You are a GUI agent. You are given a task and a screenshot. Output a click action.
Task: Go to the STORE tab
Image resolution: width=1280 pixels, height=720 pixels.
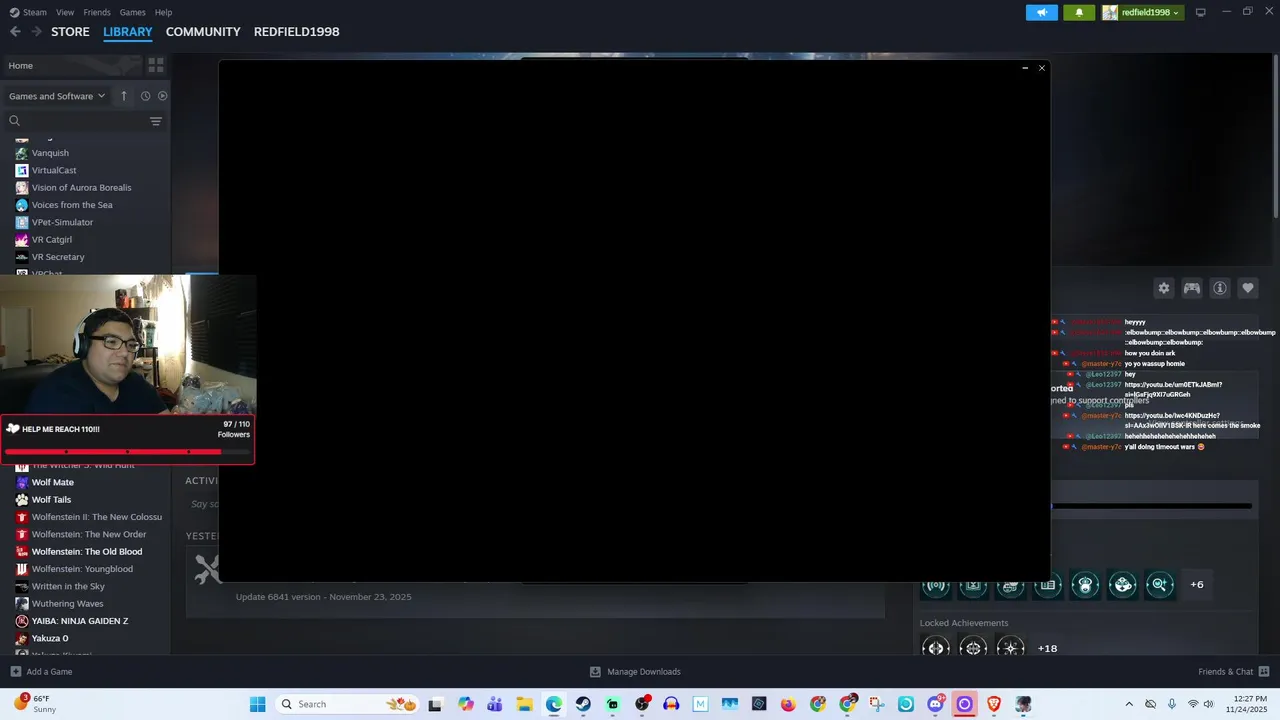pos(70,32)
